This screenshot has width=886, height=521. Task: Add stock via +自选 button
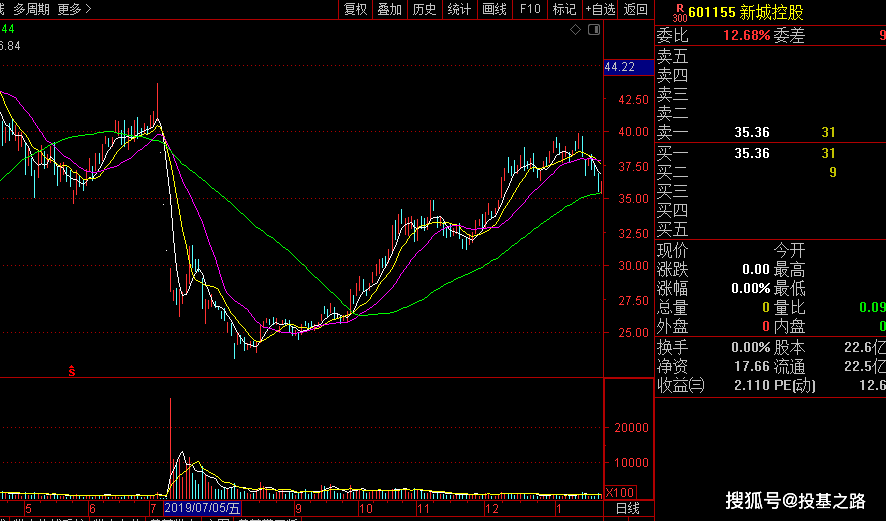(600, 9)
